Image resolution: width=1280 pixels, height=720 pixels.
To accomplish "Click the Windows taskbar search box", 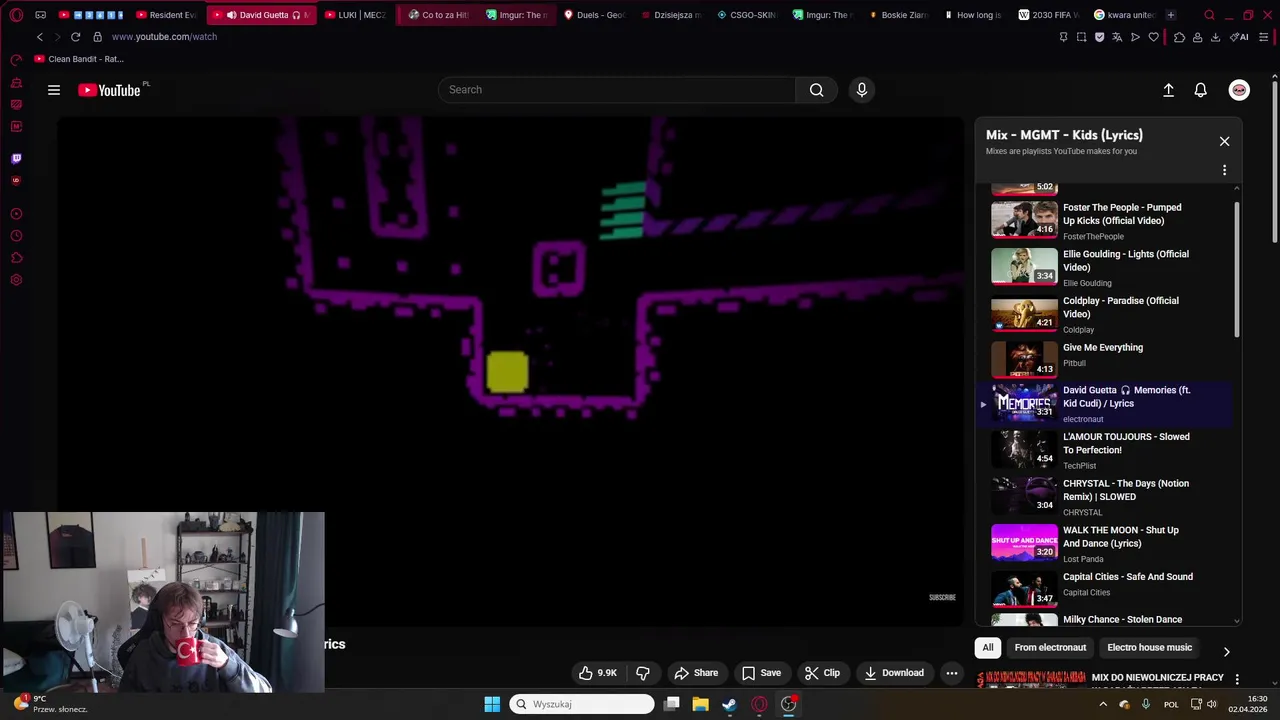I will pyautogui.click(x=582, y=704).
